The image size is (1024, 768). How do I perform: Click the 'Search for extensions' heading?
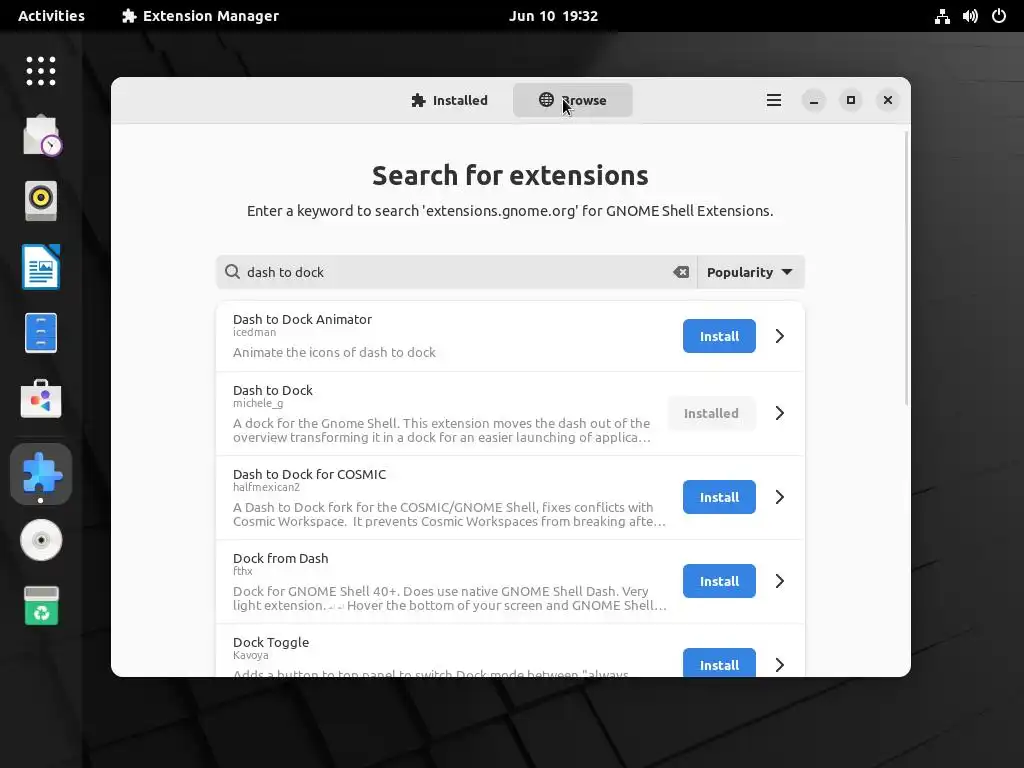pos(510,176)
